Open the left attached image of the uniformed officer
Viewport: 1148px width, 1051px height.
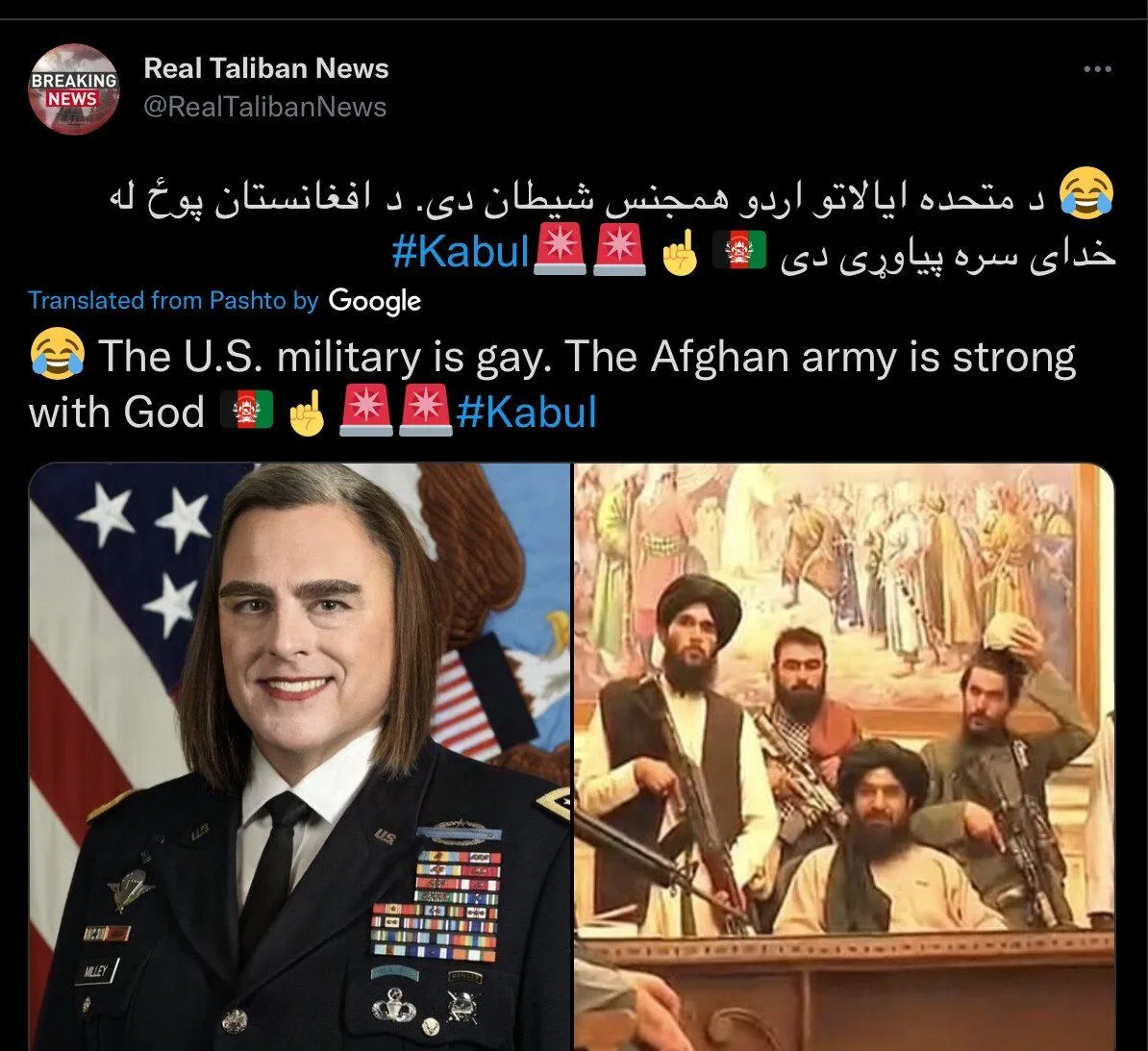coord(299,757)
